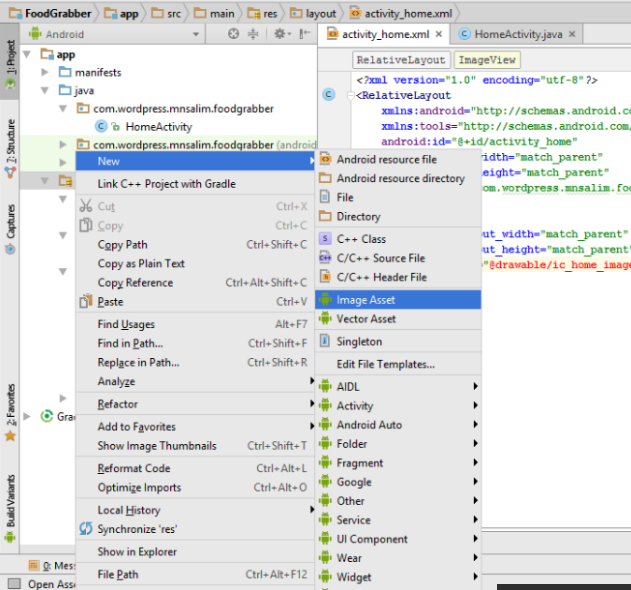Open the Build Variants side panel

tap(10, 508)
